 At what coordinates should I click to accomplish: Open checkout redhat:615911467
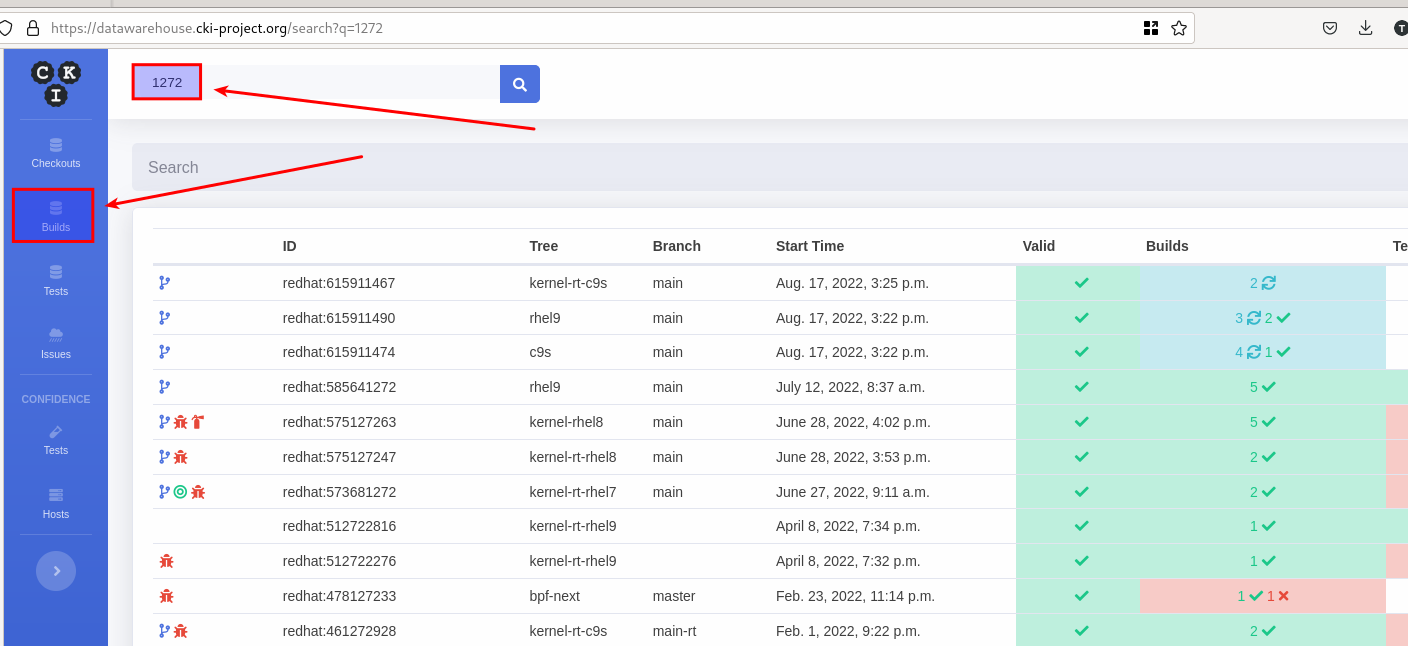[339, 283]
